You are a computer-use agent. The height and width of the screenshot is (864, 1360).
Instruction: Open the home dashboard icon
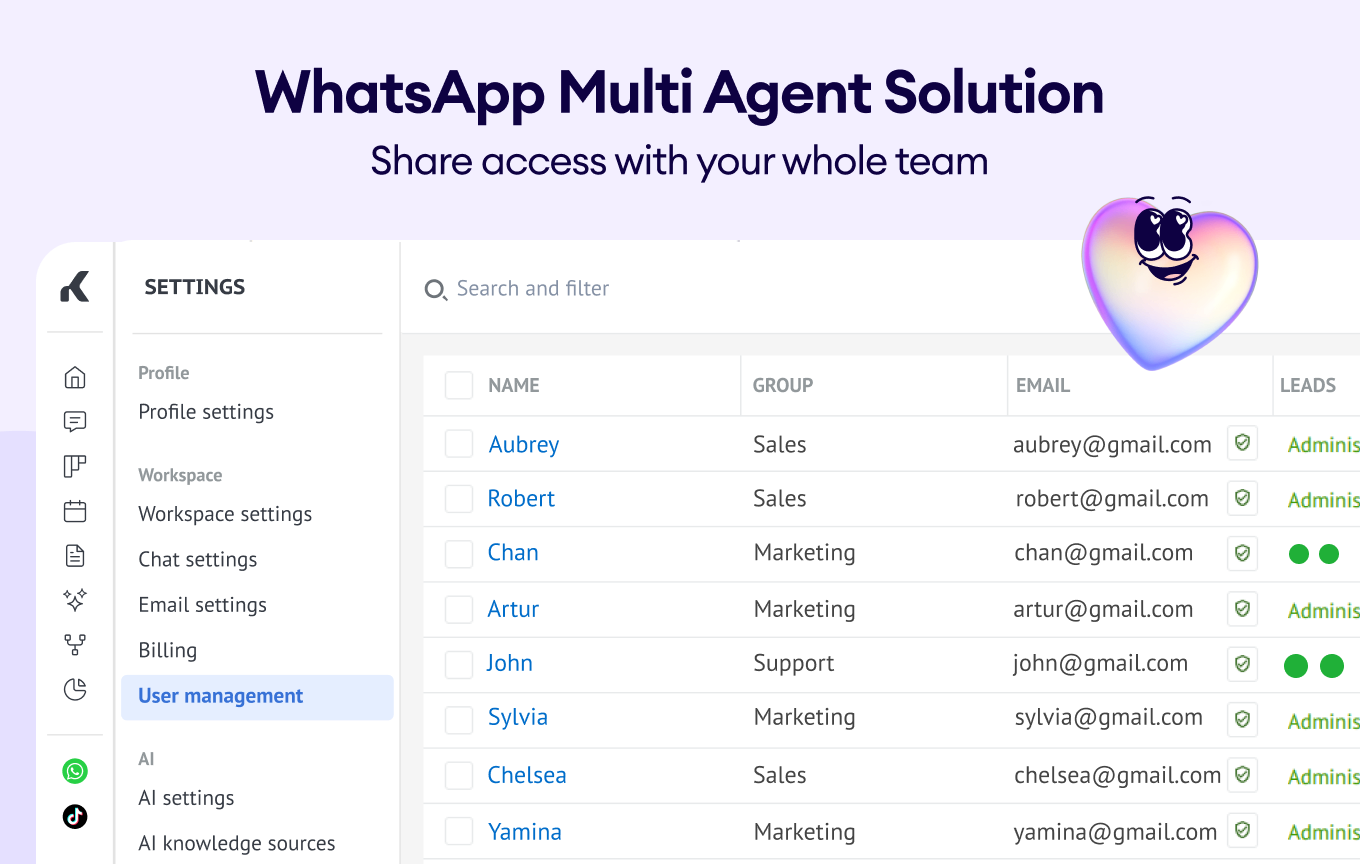pyautogui.click(x=75, y=378)
